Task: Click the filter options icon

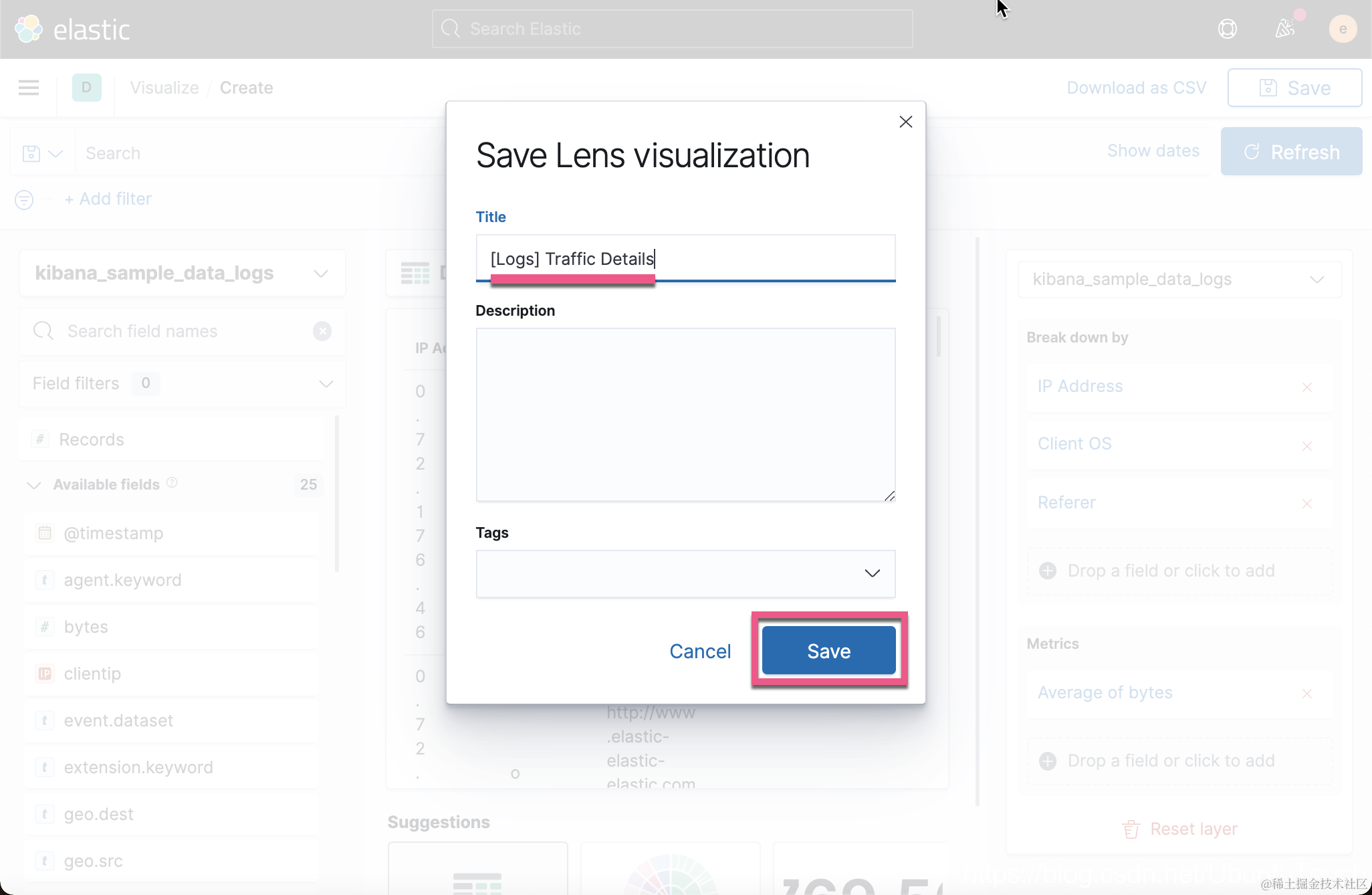Action: tap(24, 199)
